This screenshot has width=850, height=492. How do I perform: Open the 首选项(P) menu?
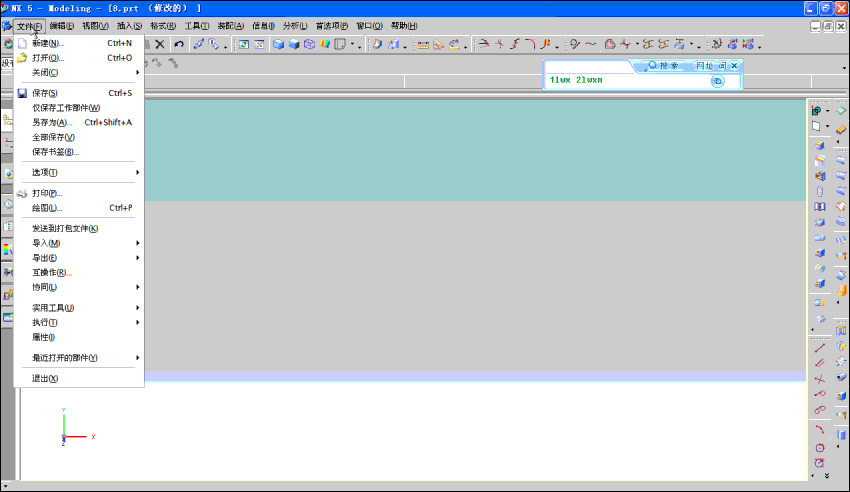click(x=332, y=26)
